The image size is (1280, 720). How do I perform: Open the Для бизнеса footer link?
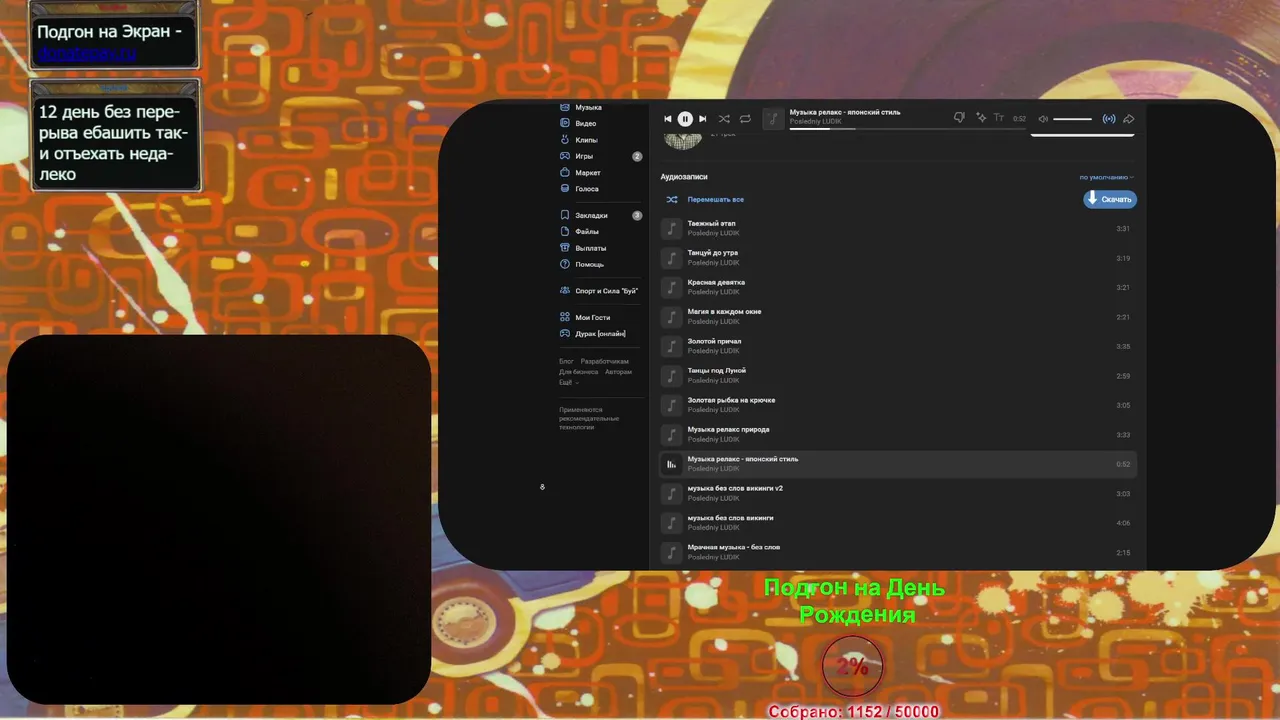579,372
